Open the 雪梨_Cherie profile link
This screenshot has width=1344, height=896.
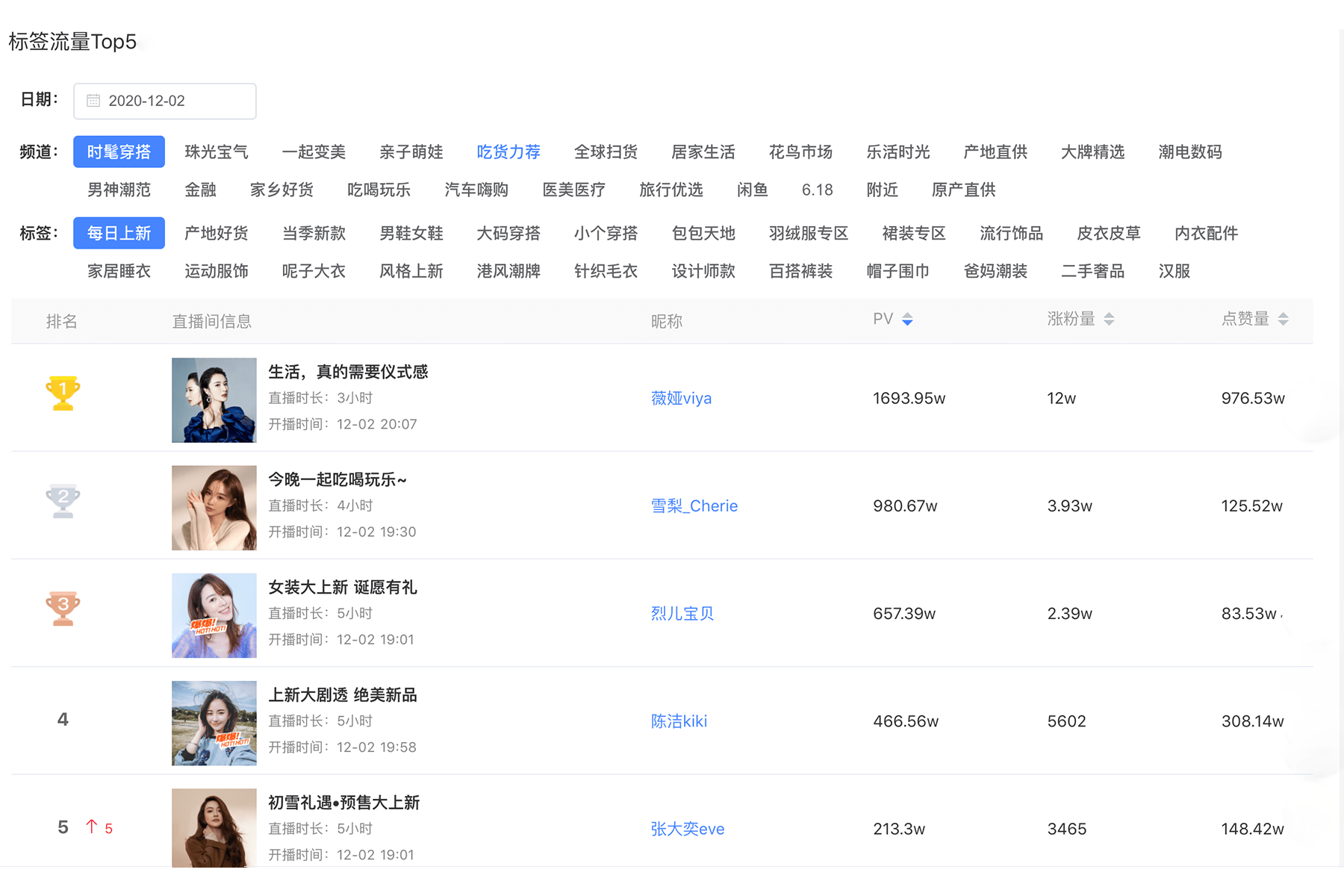tap(694, 506)
